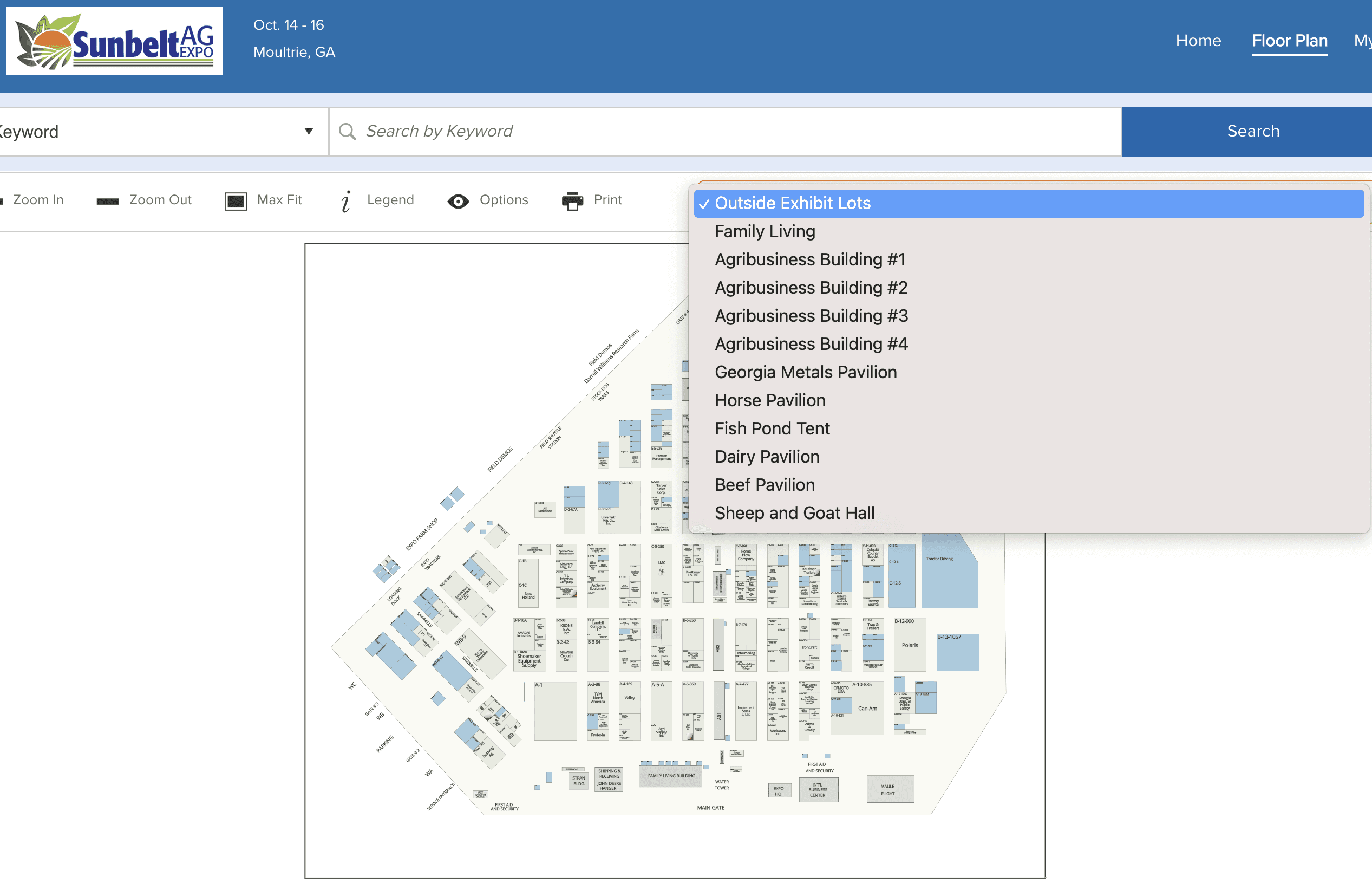
Task: Click the Sunbelt Ag Expo logo
Action: [115, 41]
